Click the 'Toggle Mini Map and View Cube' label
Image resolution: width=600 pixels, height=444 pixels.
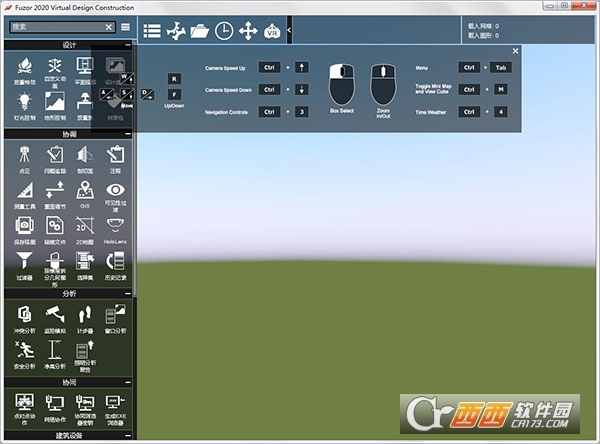(x=434, y=89)
